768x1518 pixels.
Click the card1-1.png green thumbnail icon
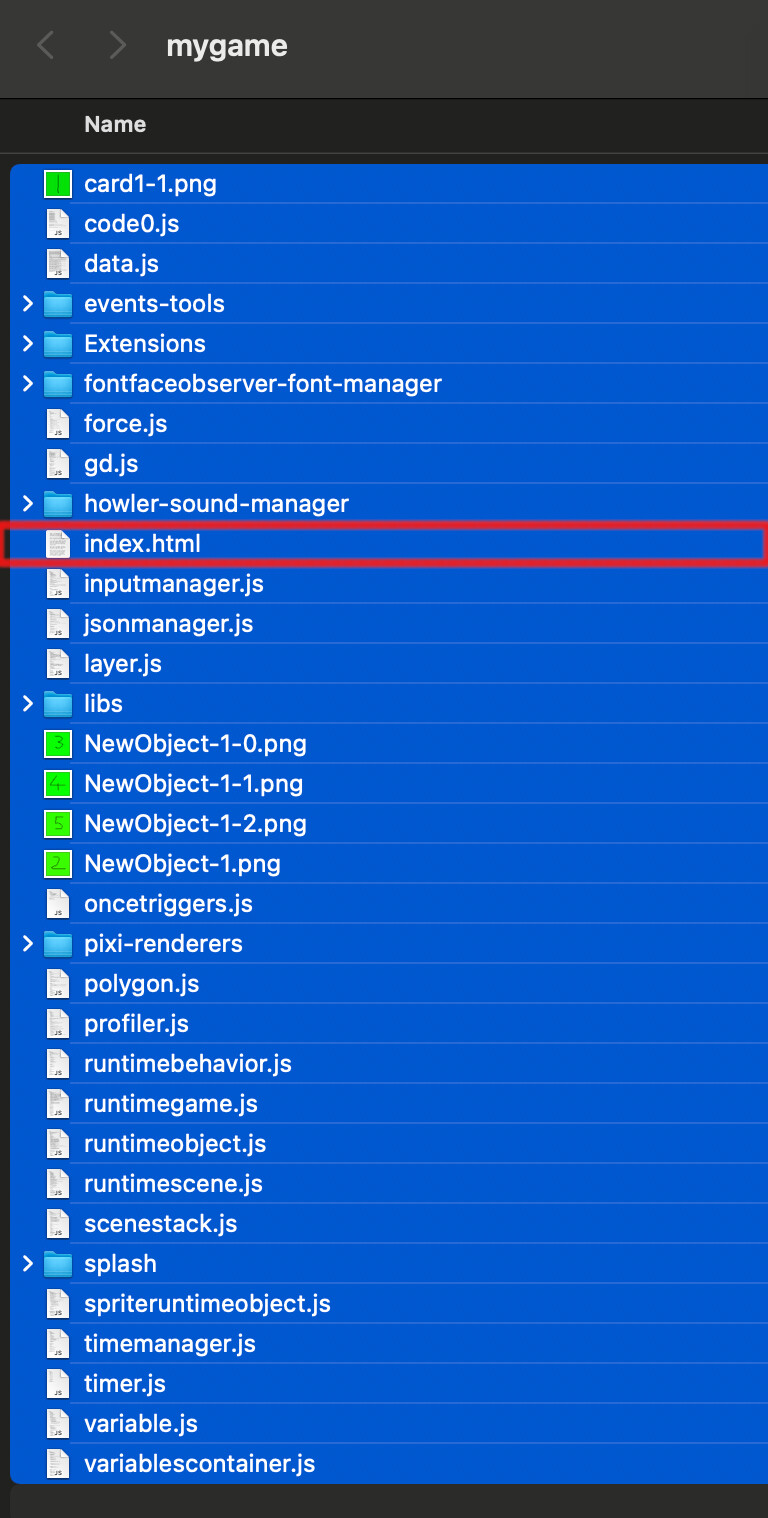pyautogui.click(x=57, y=183)
